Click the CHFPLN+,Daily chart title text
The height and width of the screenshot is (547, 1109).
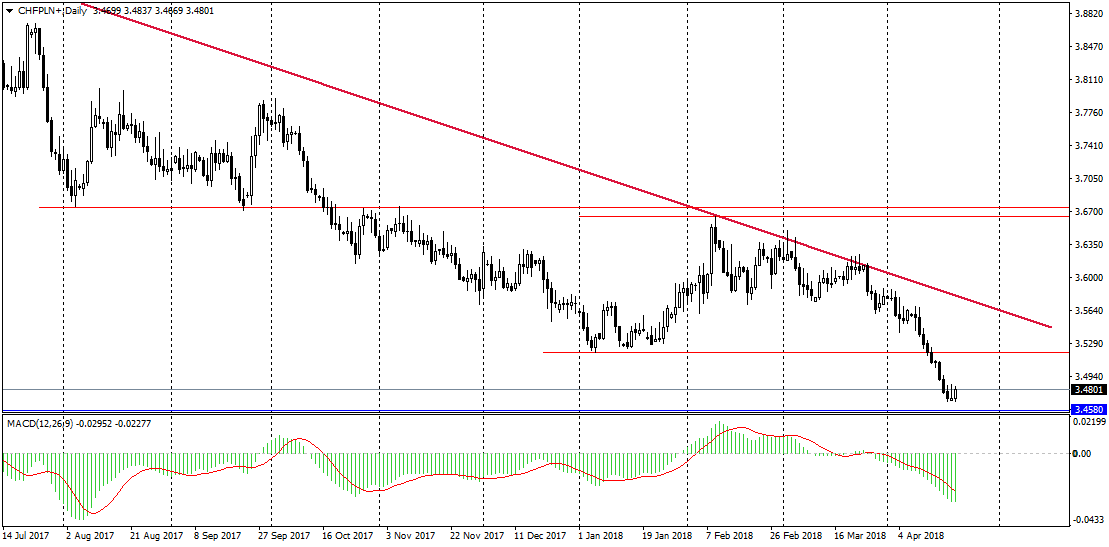point(53,11)
